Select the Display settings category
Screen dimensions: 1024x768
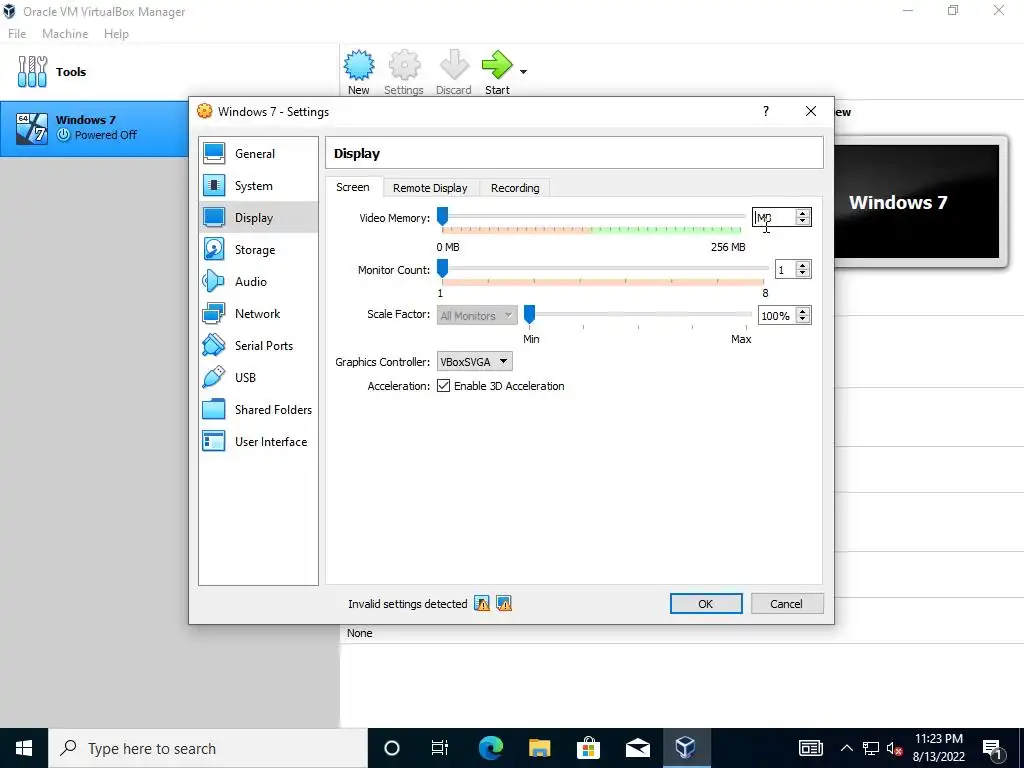[x=258, y=217]
